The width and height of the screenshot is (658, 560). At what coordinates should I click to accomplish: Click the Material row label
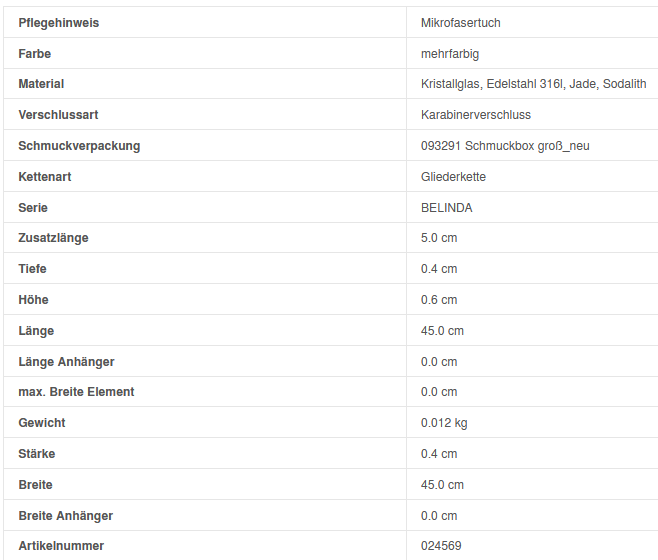[41, 84]
